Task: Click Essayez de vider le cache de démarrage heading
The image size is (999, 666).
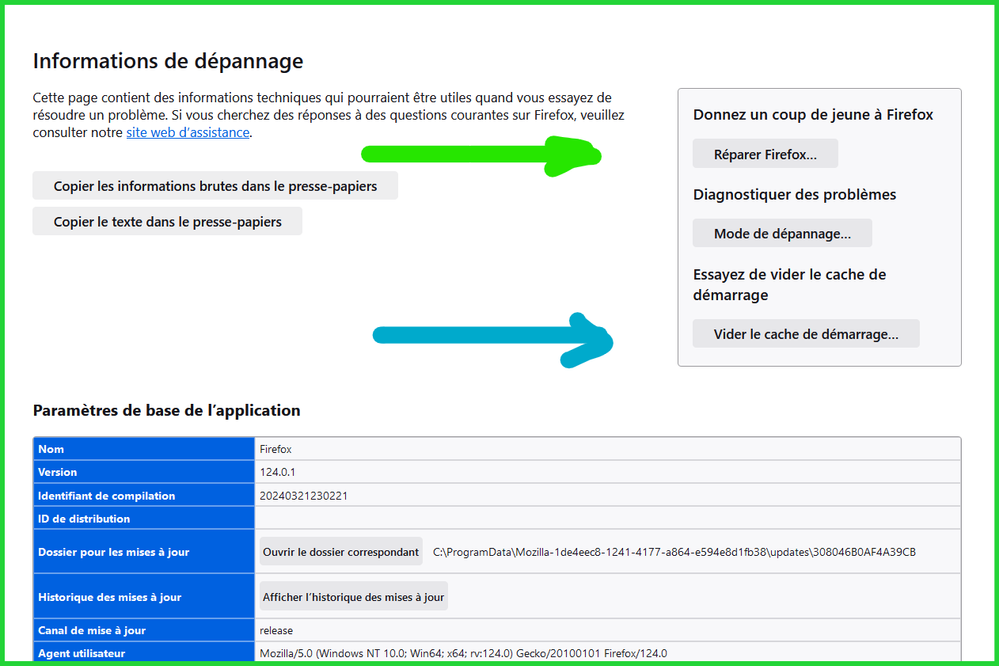Action: coord(789,285)
